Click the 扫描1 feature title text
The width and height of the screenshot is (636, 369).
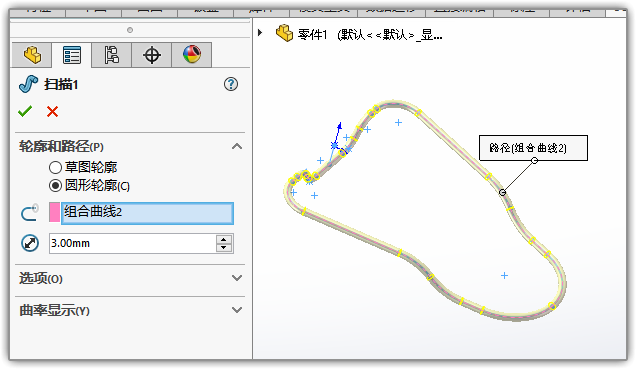(x=61, y=84)
